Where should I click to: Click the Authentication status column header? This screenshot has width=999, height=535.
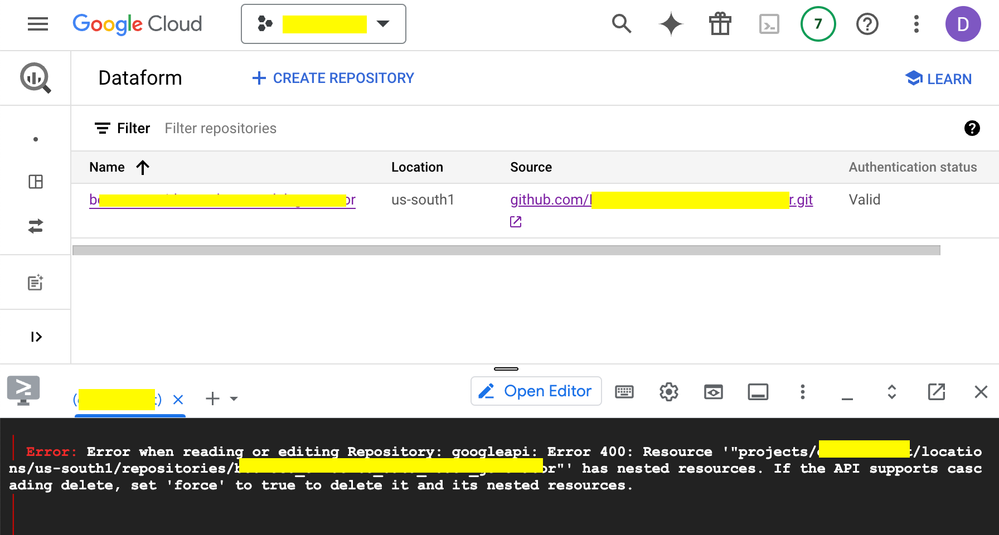(912, 167)
